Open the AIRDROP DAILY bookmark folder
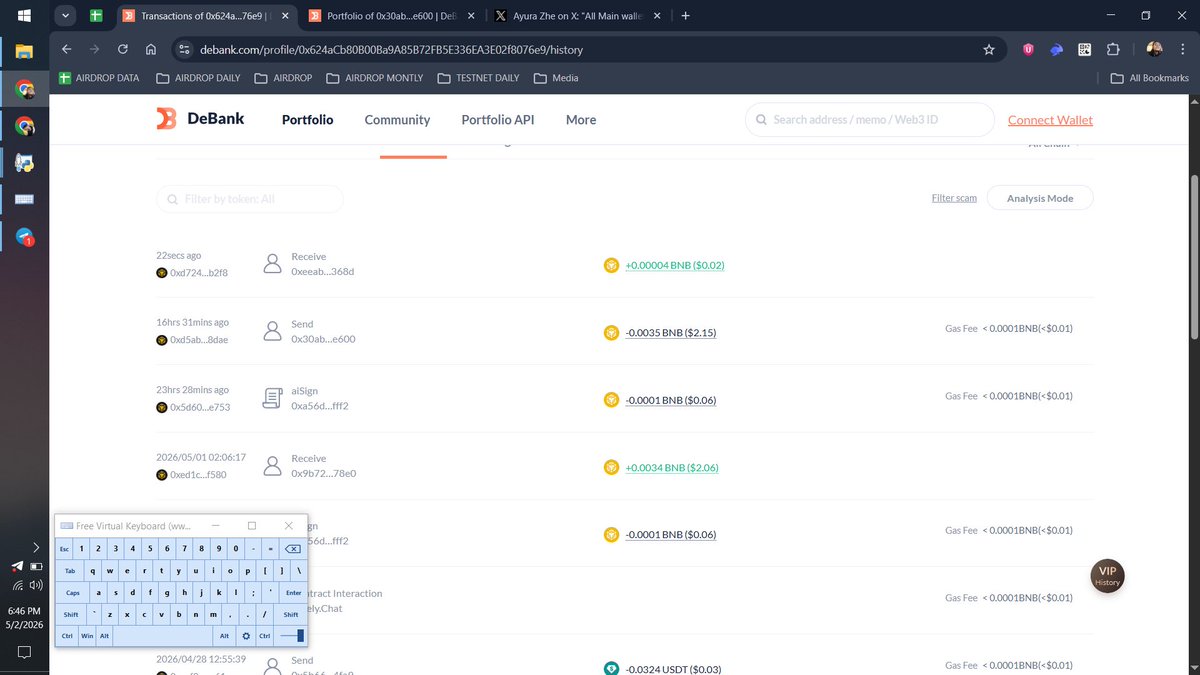This screenshot has height=675, width=1200. [199, 78]
